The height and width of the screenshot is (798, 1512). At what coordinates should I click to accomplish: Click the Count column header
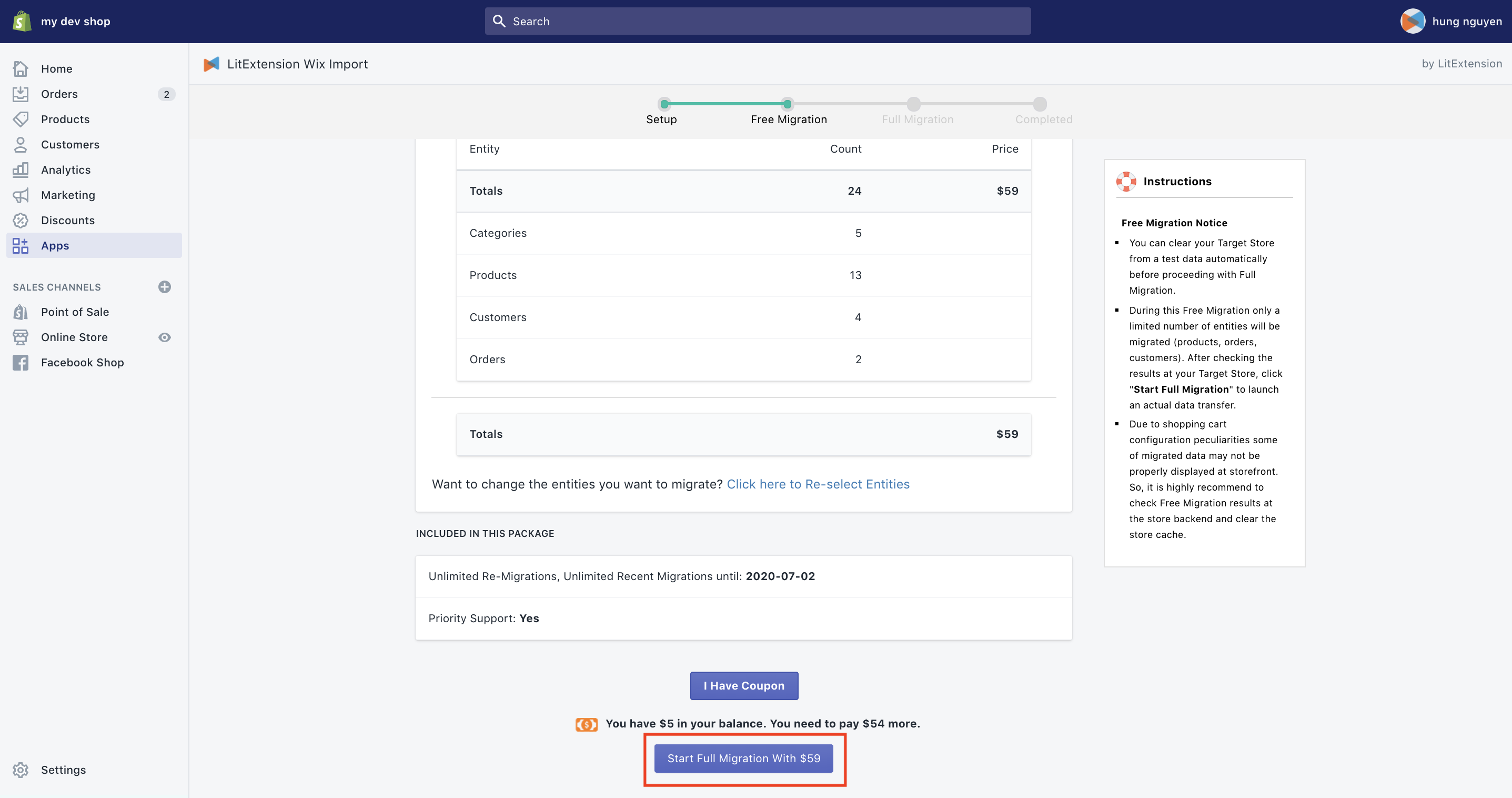(x=845, y=148)
